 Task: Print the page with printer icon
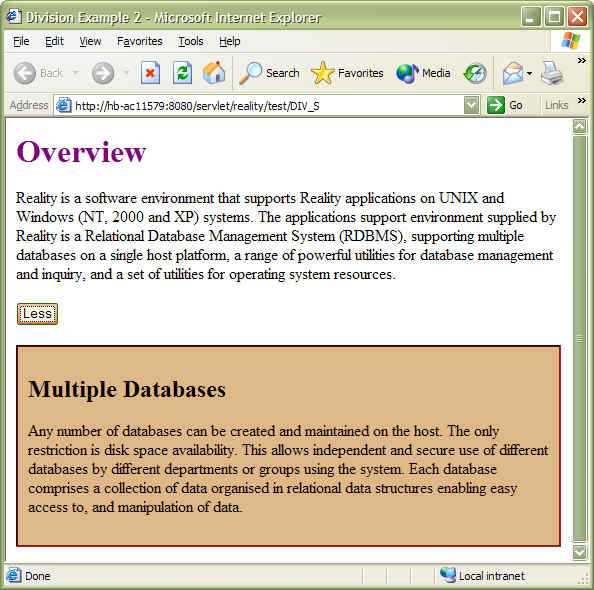click(x=552, y=73)
